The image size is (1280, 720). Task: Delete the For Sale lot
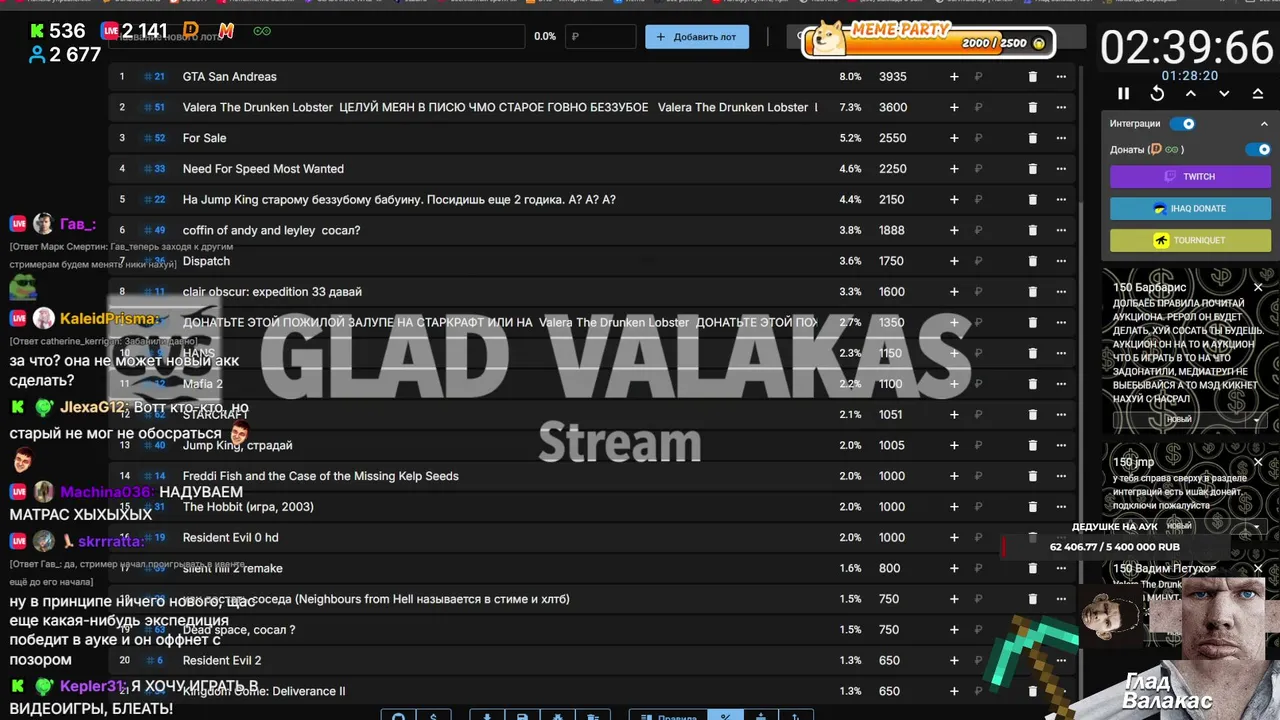pyautogui.click(x=1033, y=138)
